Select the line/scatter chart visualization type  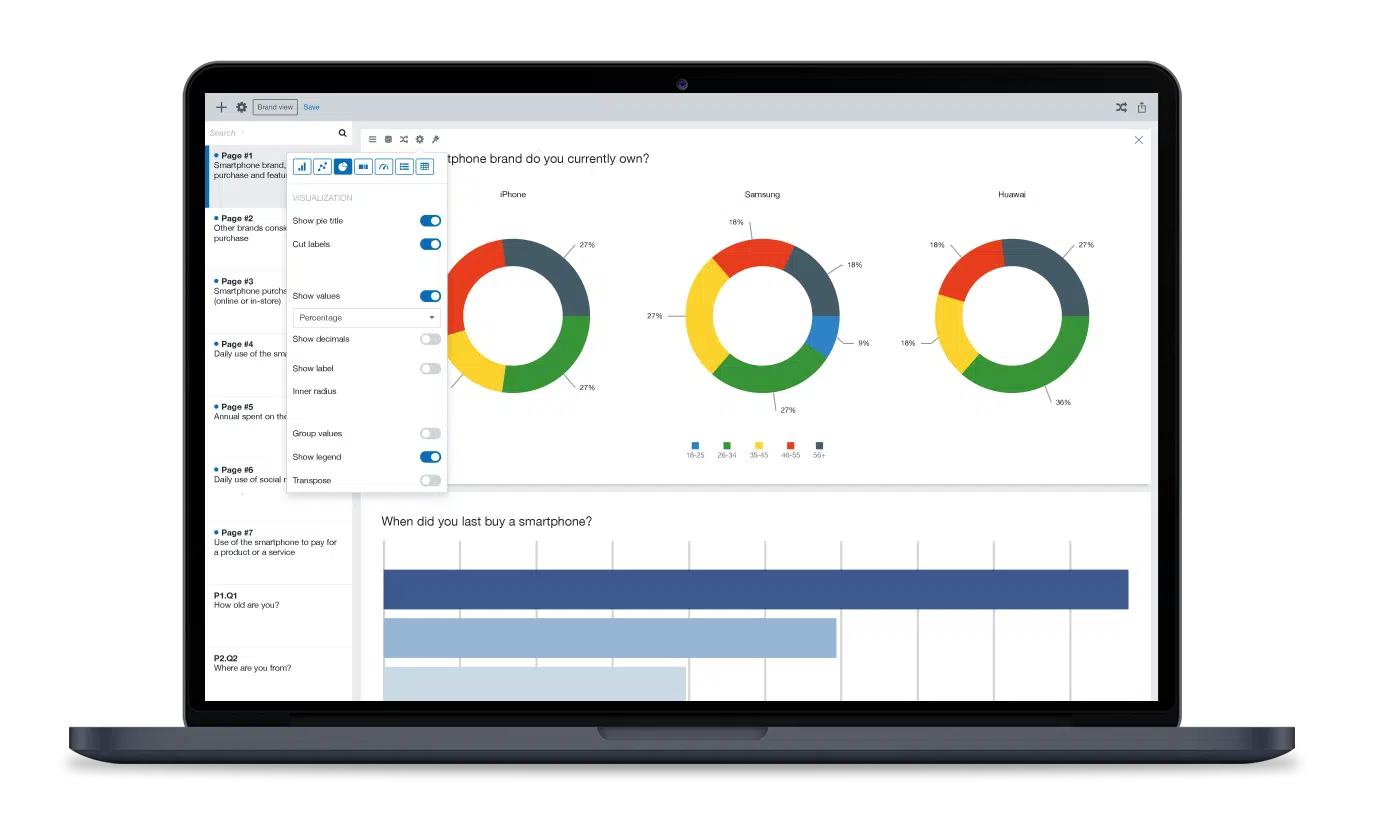[322, 167]
